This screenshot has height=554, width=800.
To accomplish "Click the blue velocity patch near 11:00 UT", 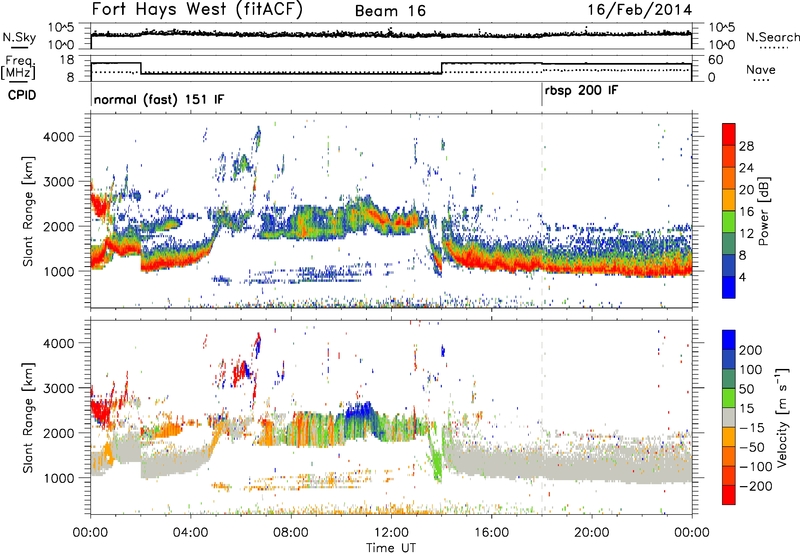I will coord(359,413).
